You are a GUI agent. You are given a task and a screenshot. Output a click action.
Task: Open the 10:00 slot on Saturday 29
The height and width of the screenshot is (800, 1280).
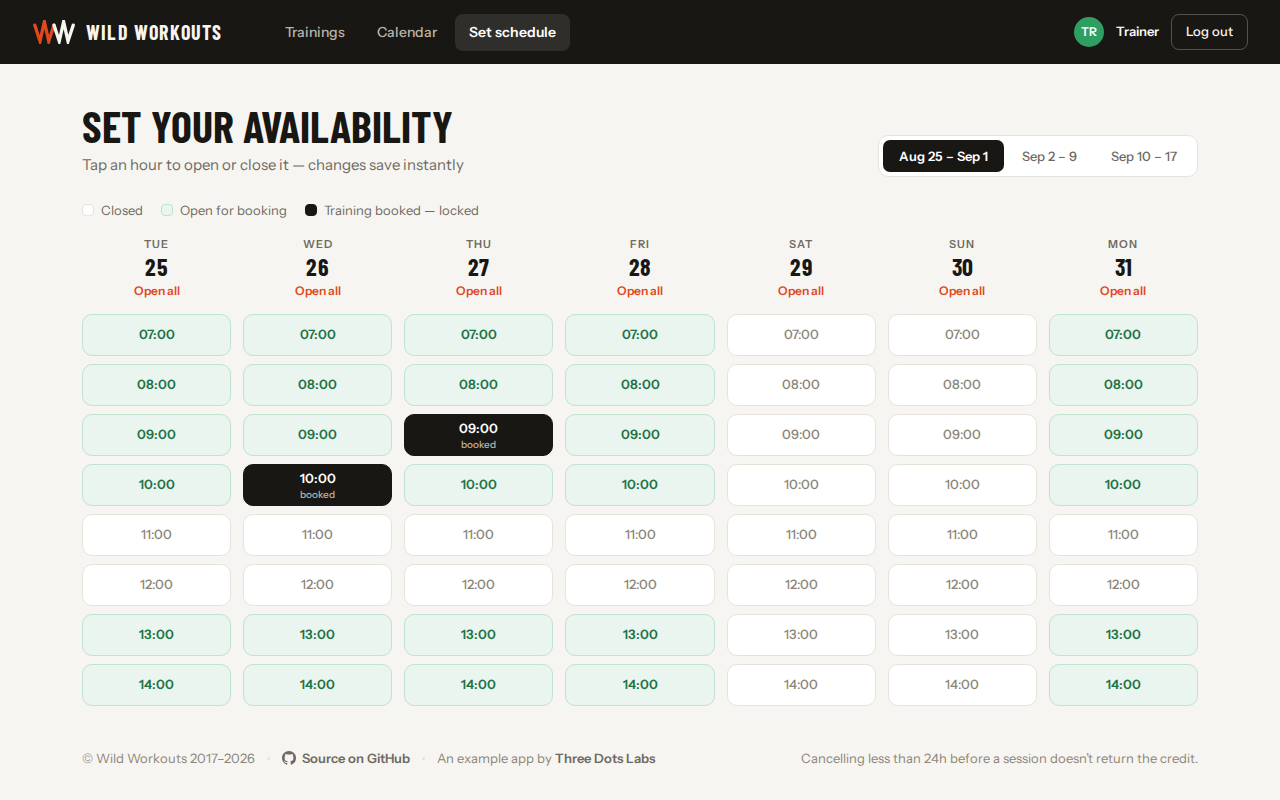[x=801, y=485]
